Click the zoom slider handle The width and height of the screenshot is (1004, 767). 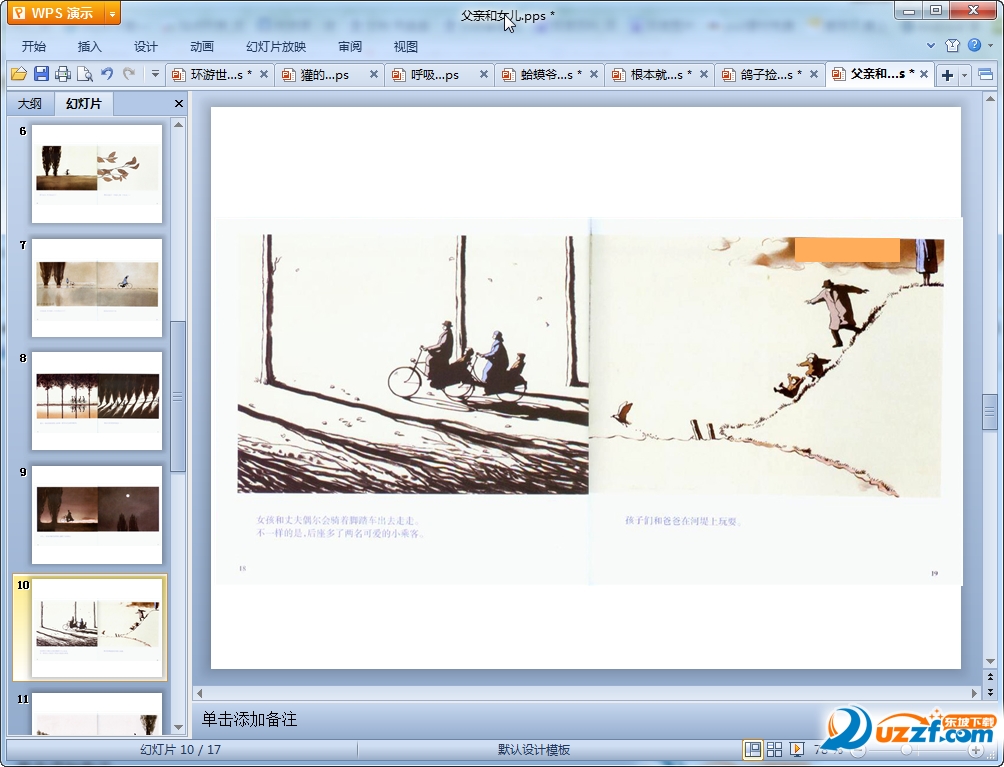905,750
